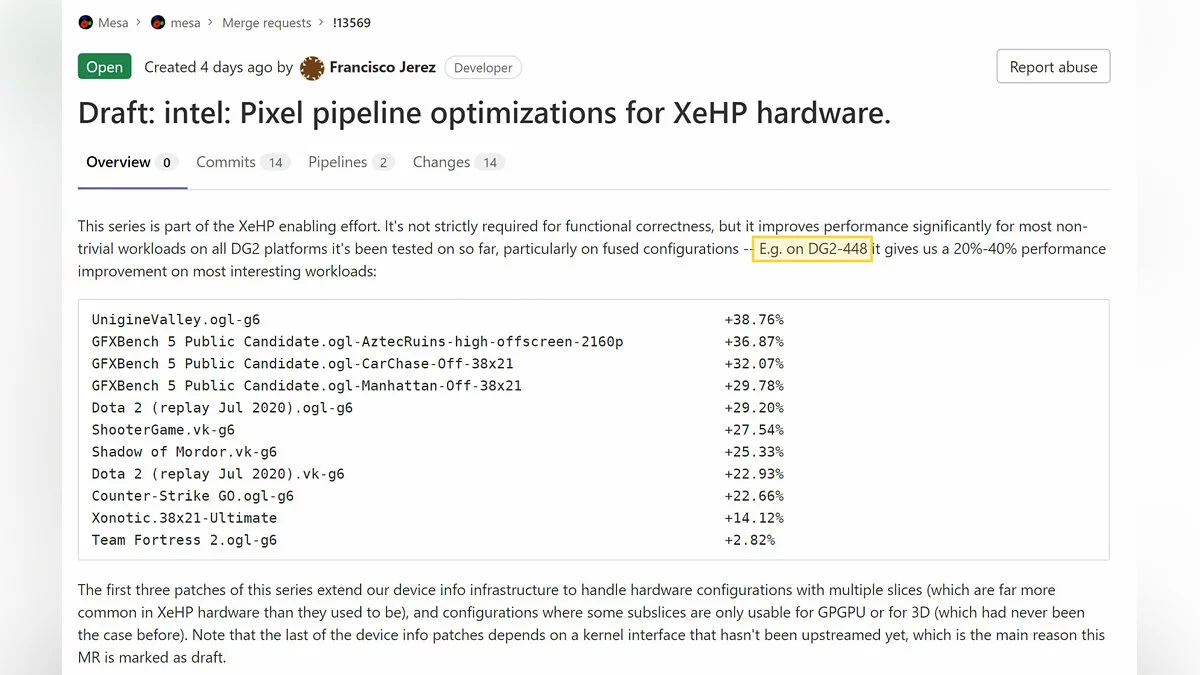This screenshot has height=675, width=1200.
Task: Click the UnigineValley.ogl-g6 benchmark line
Action: [176, 320]
